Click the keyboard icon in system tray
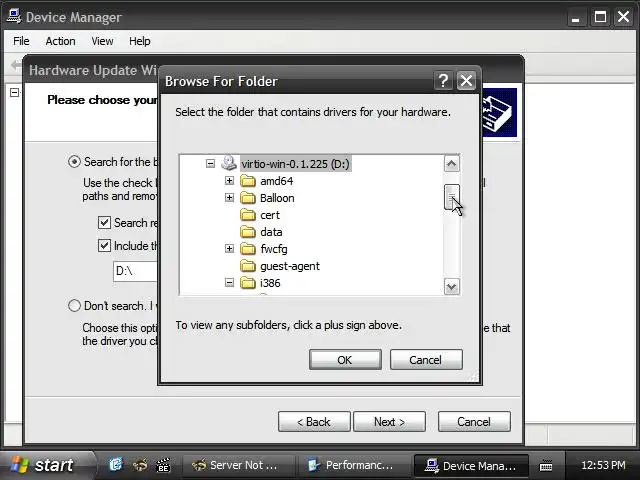Screen dimensions: 640x480 point(546,465)
